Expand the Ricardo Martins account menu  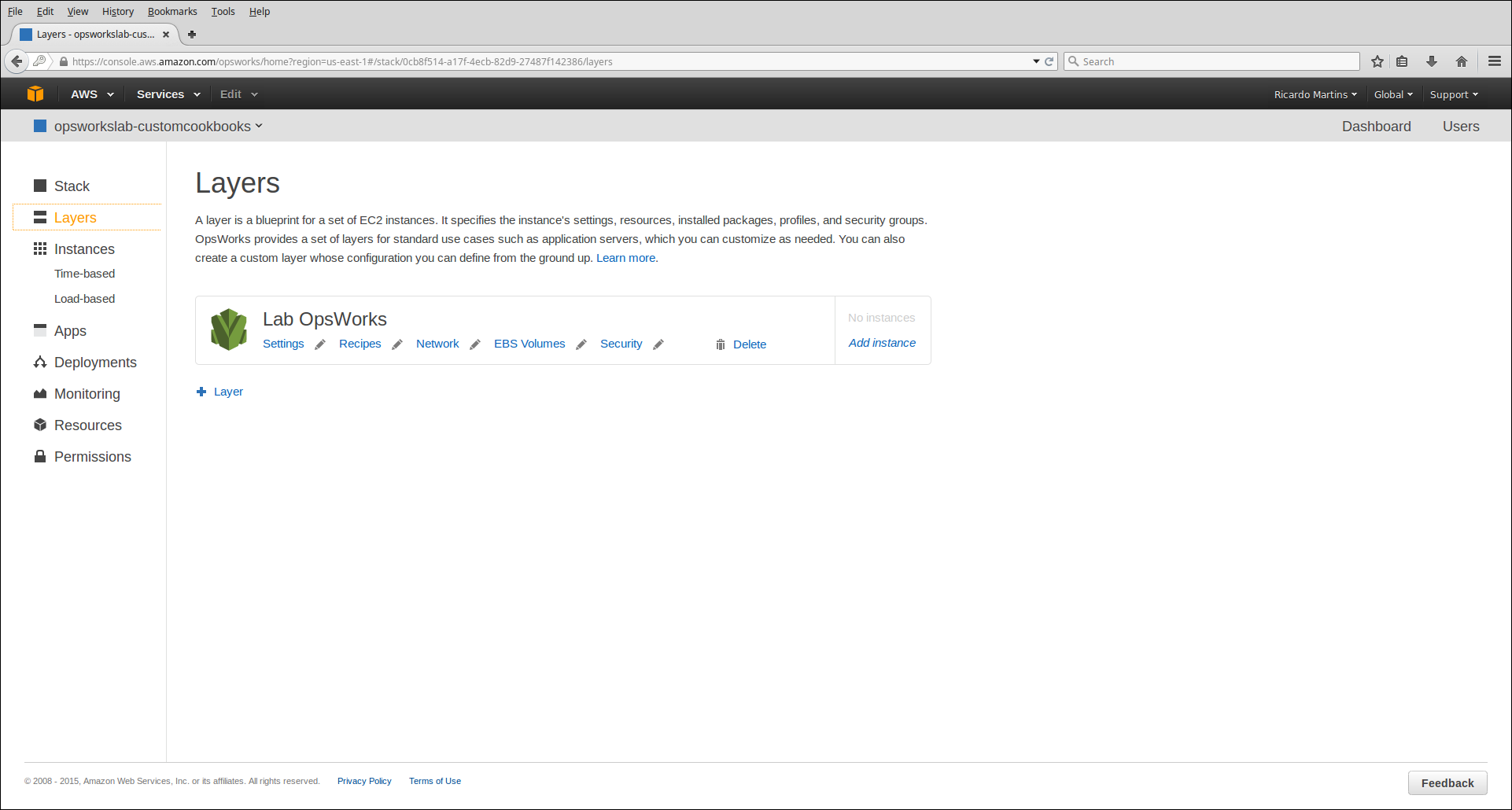[x=1315, y=94]
